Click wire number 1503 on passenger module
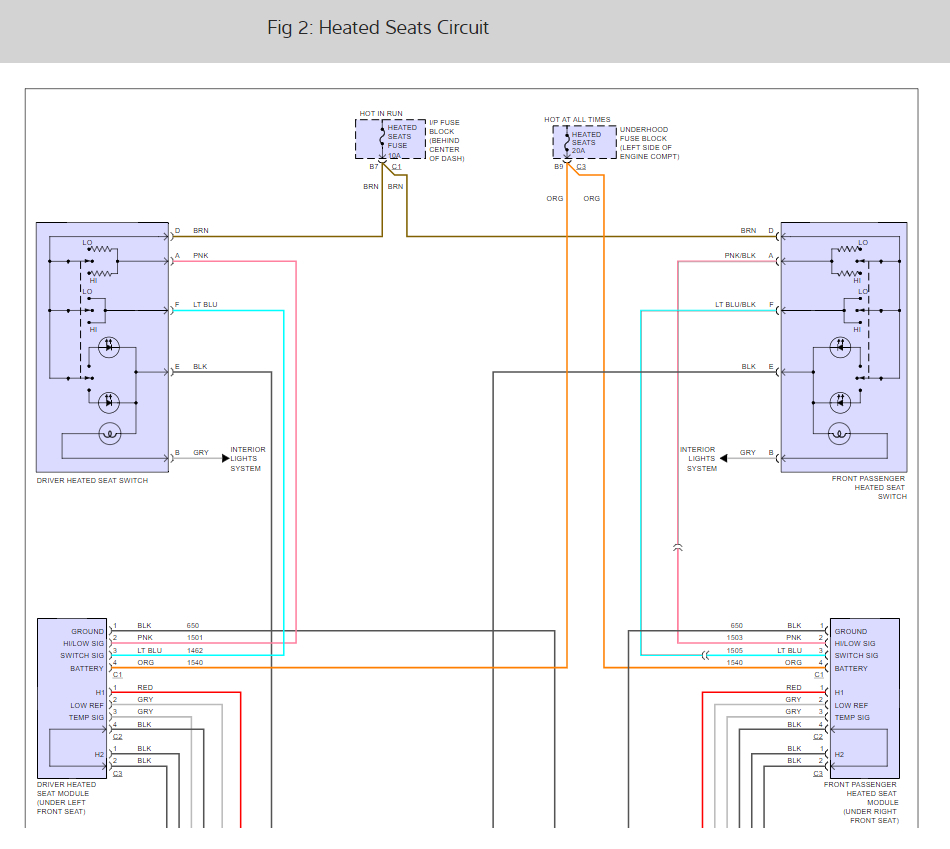Screen dimensions: 950x849 click(x=736, y=638)
